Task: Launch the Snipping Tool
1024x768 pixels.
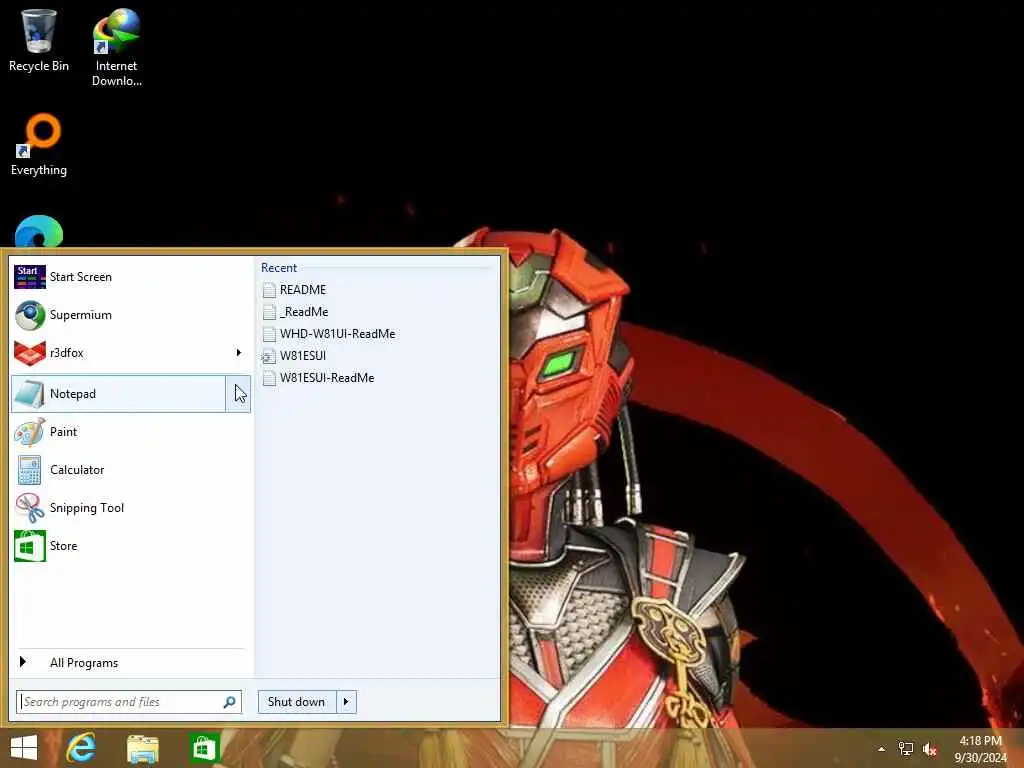Action: (x=131, y=507)
